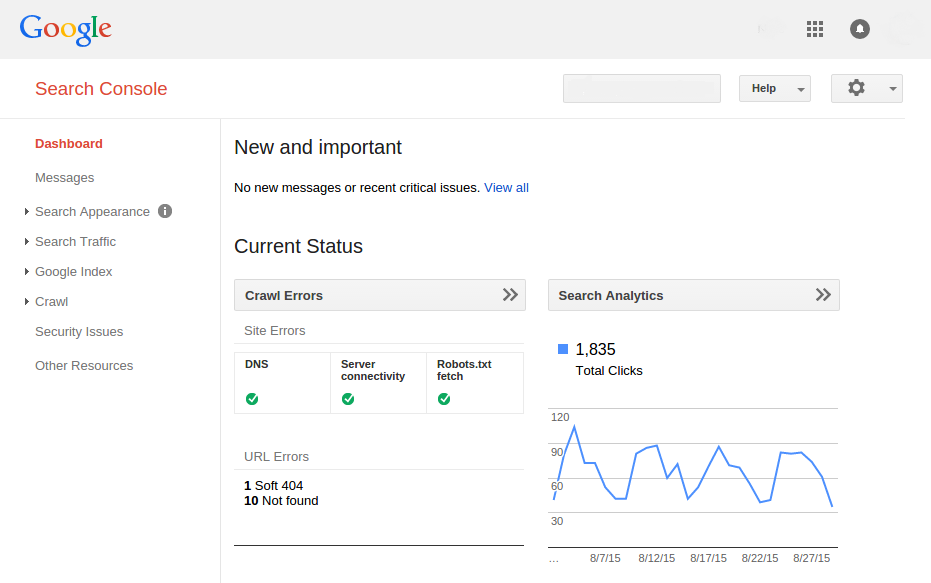
Task: Click the Google logo
Action: pos(66,29)
